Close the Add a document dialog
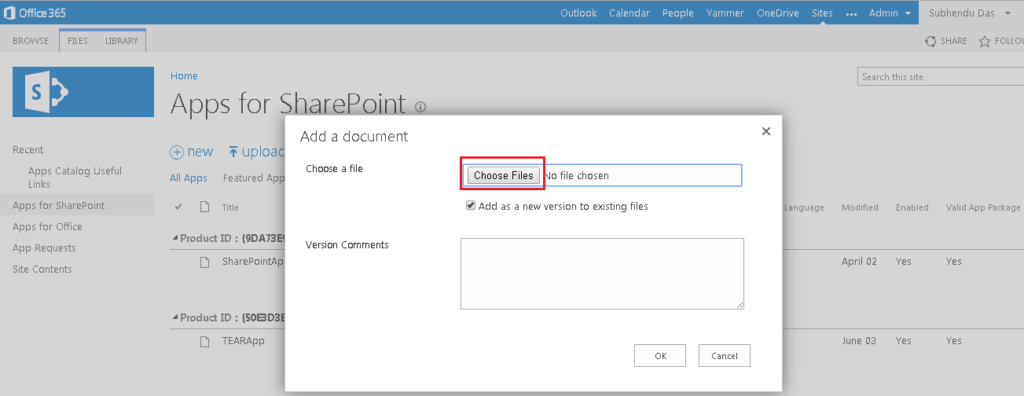Screen dimensions: 1024x396 [x=766, y=131]
